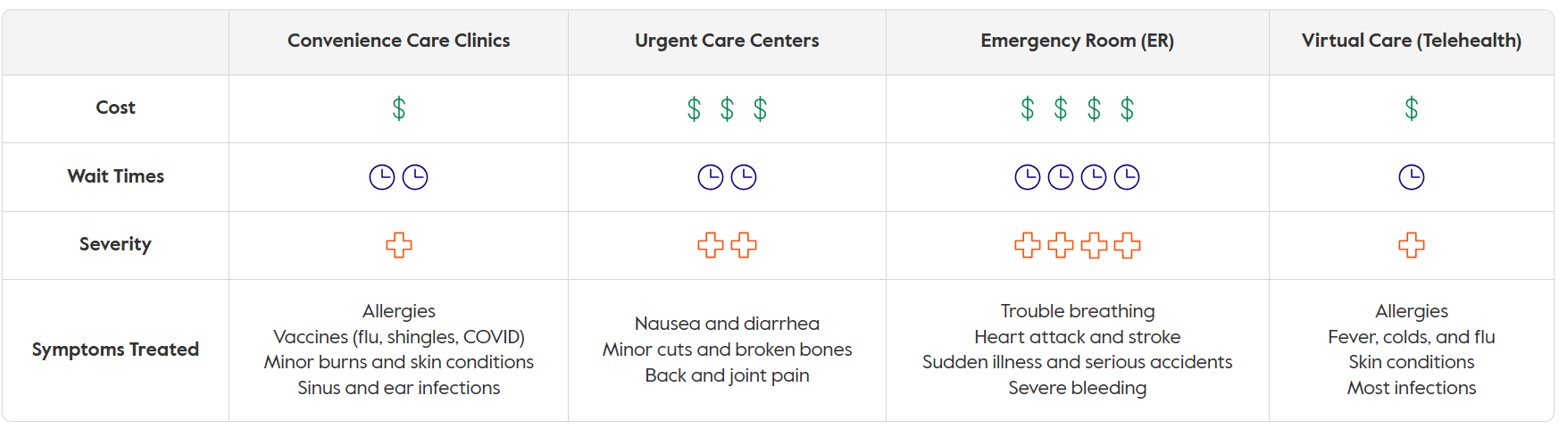Click the Heart attack and stroke text
The image size is (1560, 427).
pos(1077,337)
